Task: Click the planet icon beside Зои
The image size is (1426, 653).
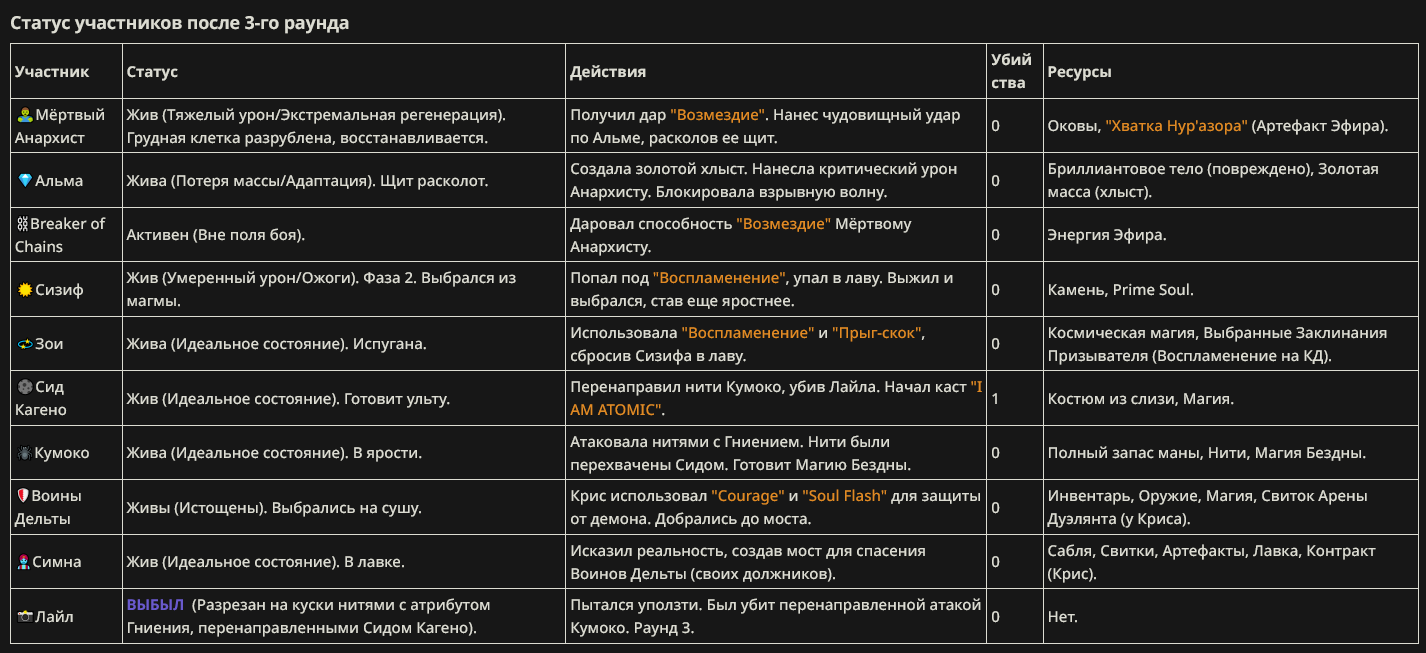Action: coord(25,344)
